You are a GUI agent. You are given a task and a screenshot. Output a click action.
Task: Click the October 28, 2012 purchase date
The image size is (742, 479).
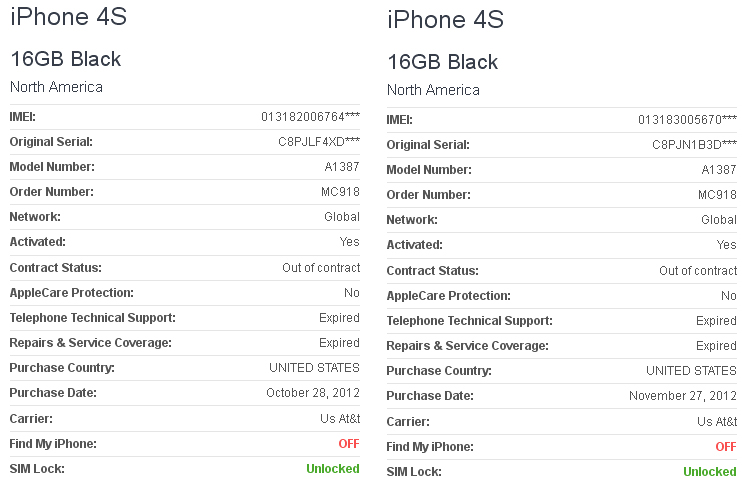click(x=313, y=393)
